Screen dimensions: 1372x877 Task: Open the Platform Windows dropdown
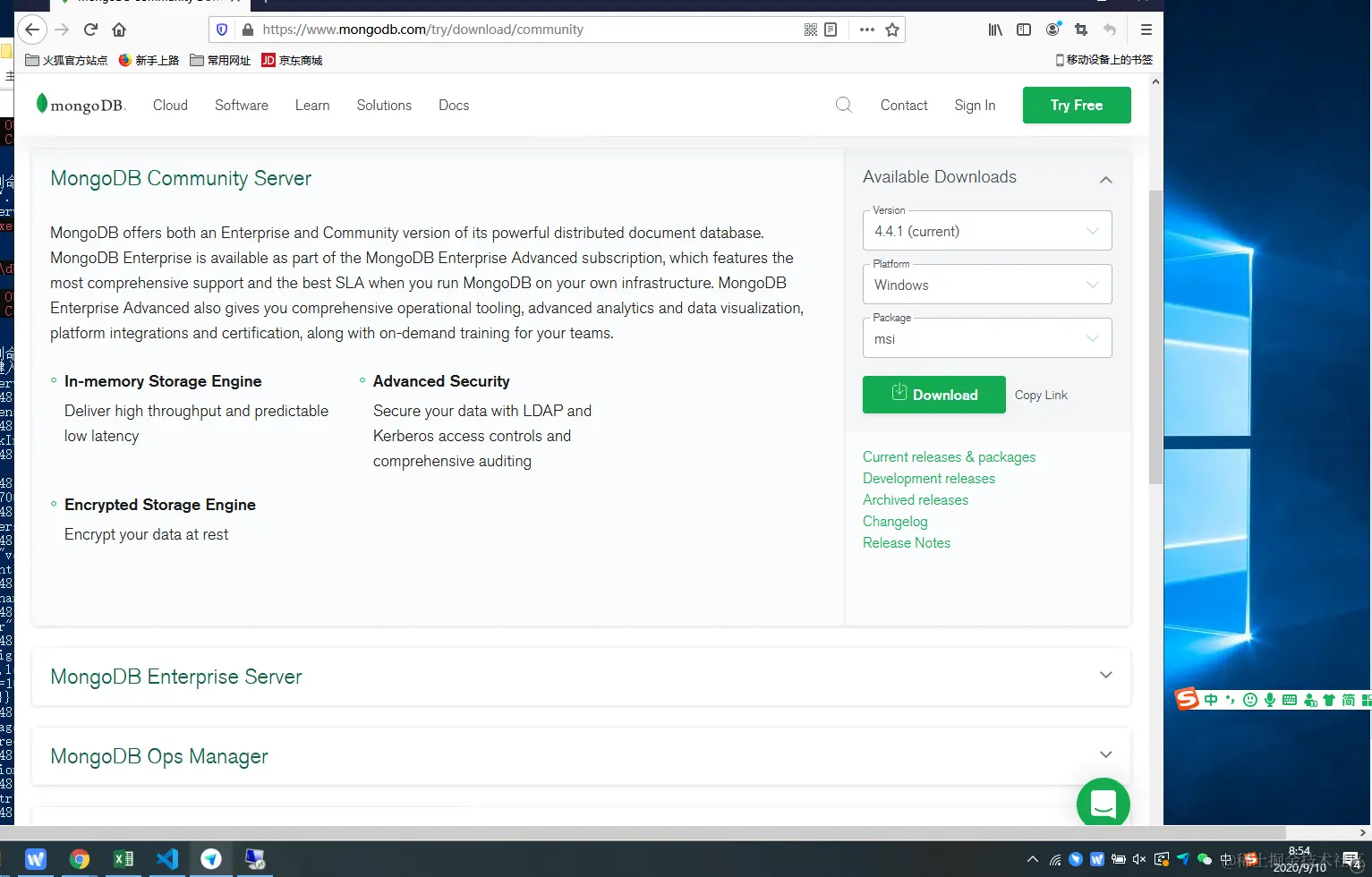click(x=987, y=285)
